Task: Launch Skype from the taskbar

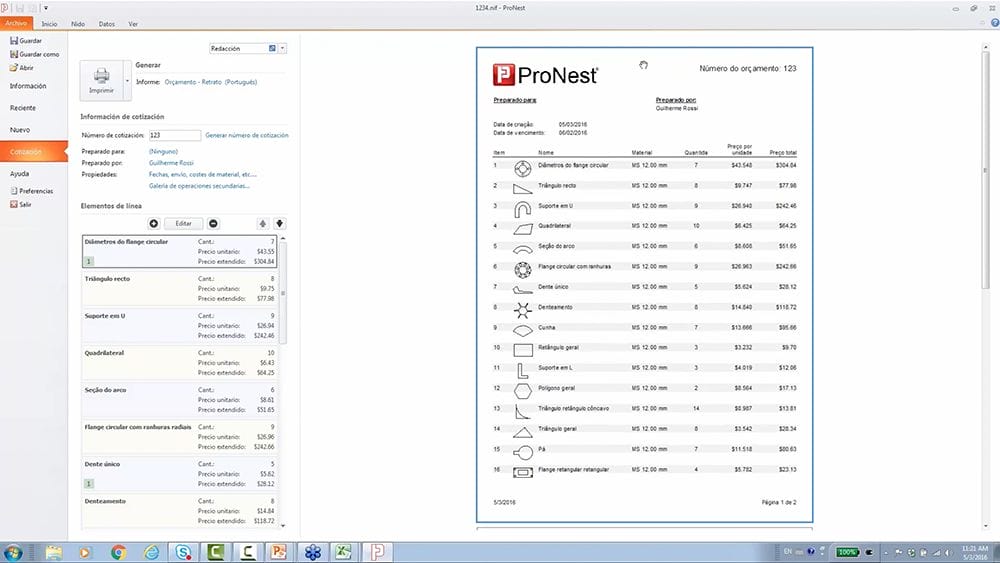Action: [x=183, y=551]
